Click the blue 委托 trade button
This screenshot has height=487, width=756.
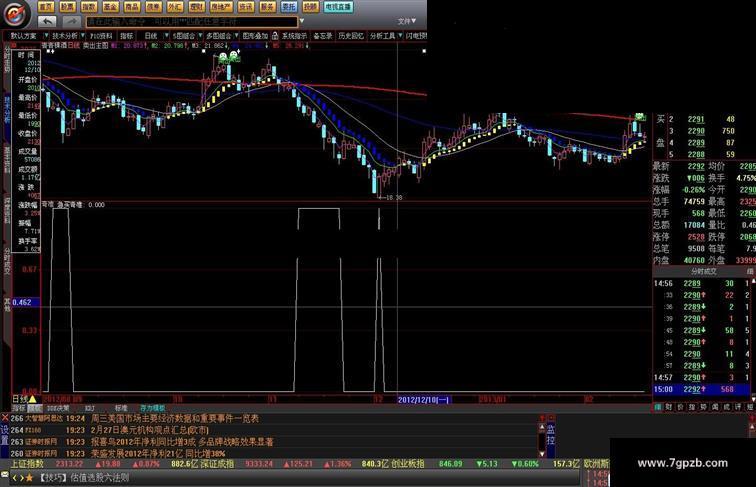tap(289, 7)
